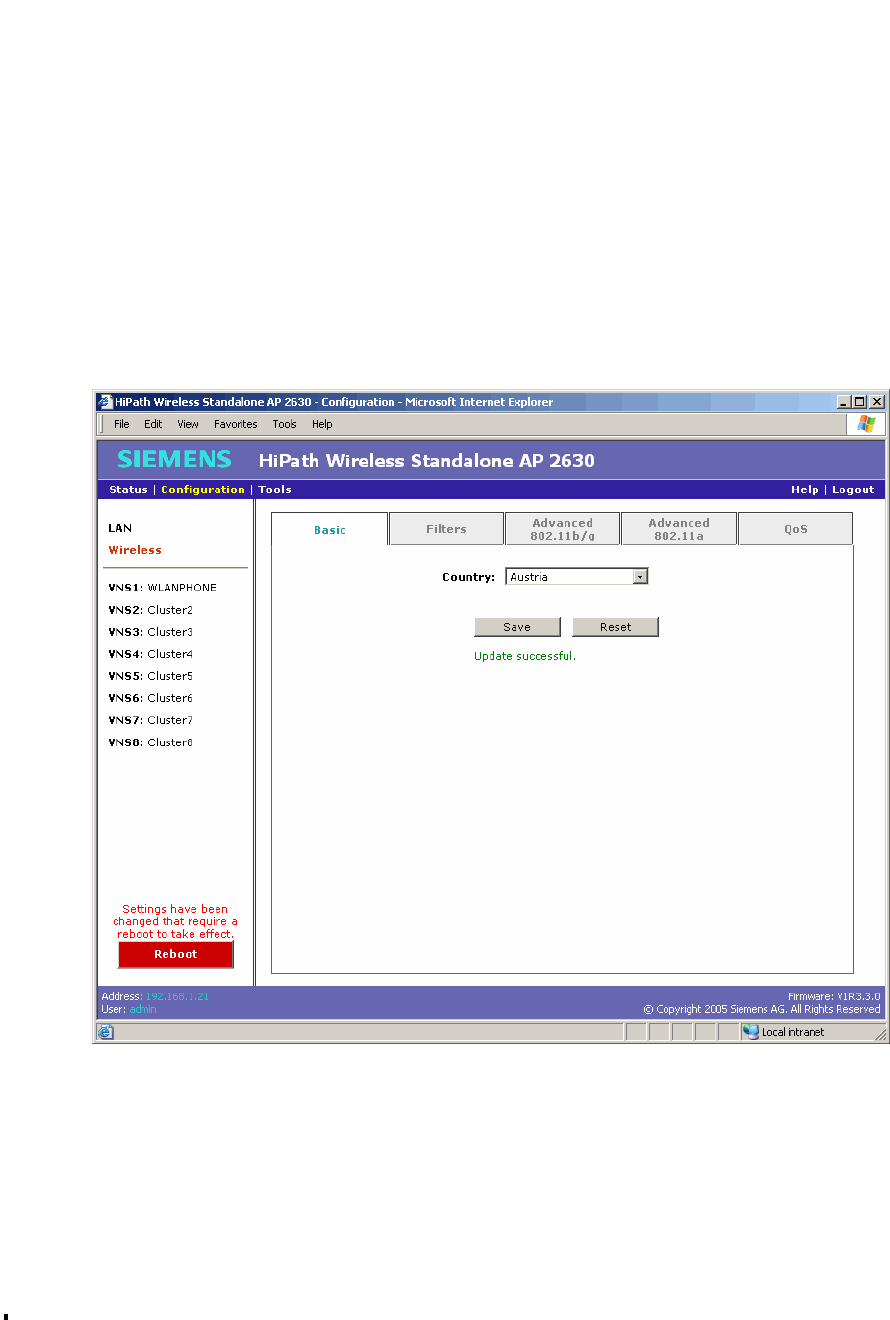Open the Tools link in blue navigation bar

(275, 490)
